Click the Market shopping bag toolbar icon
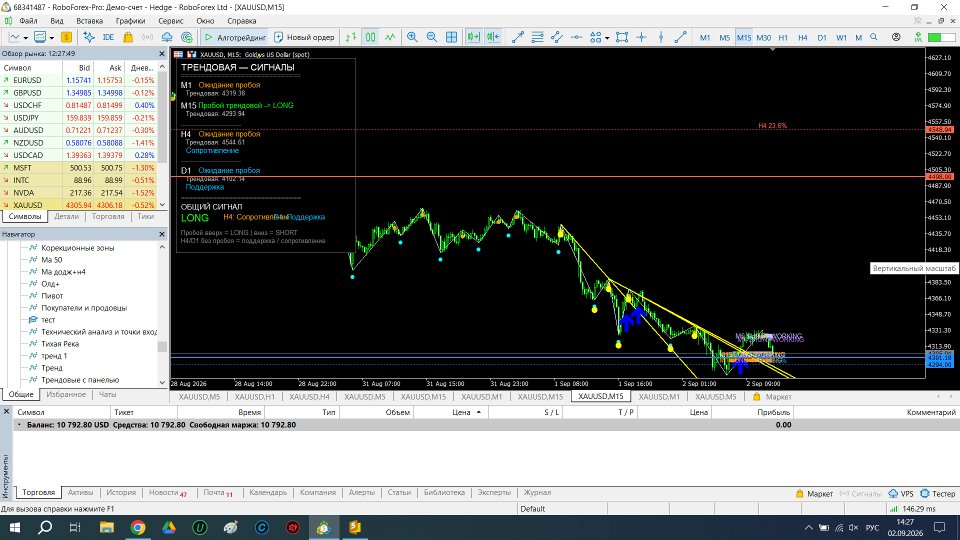The image size is (960, 540). (x=128, y=37)
